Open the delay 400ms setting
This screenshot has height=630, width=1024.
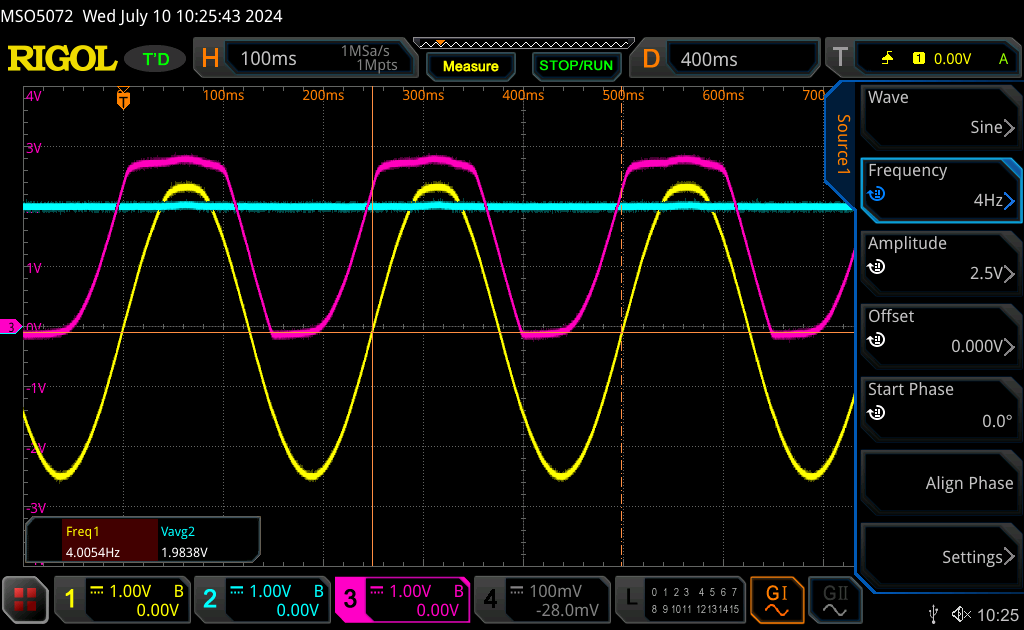pos(724,59)
